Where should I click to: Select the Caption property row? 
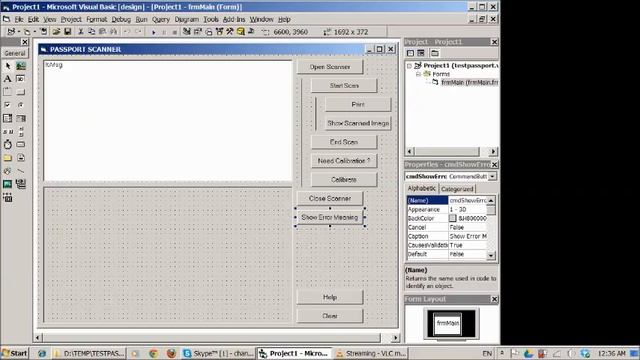[x=447, y=236]
